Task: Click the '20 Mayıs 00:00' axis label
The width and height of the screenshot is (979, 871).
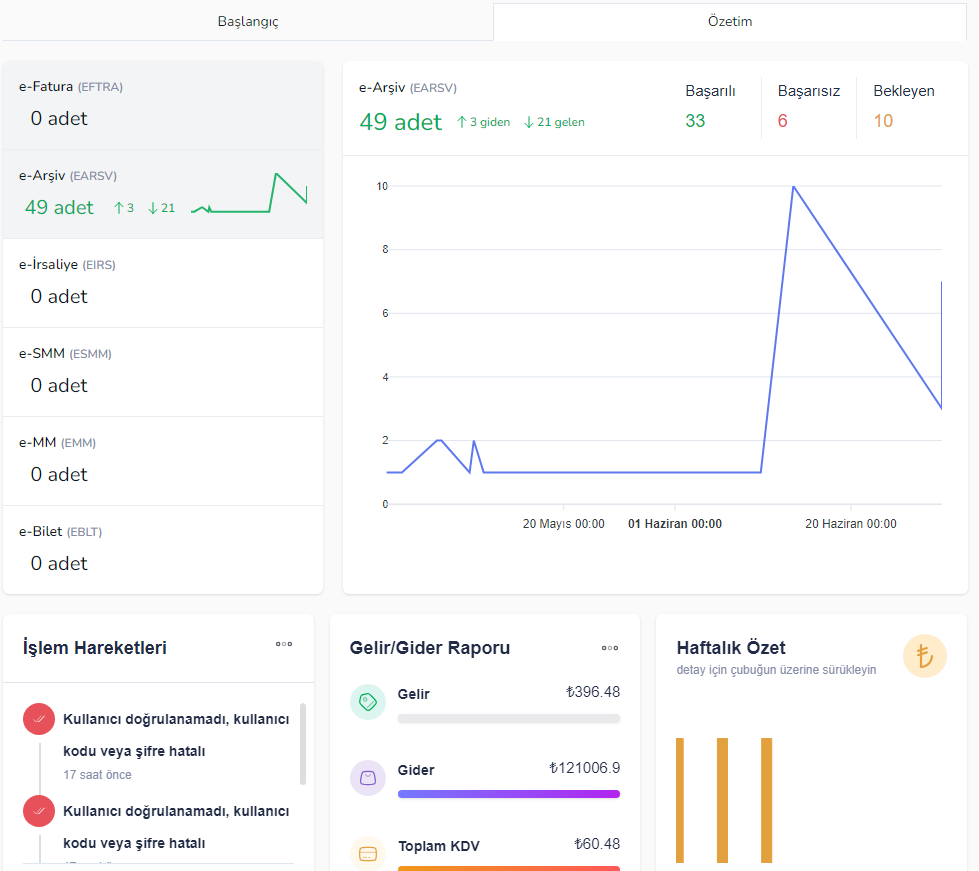Action: (x=564, y=524)
